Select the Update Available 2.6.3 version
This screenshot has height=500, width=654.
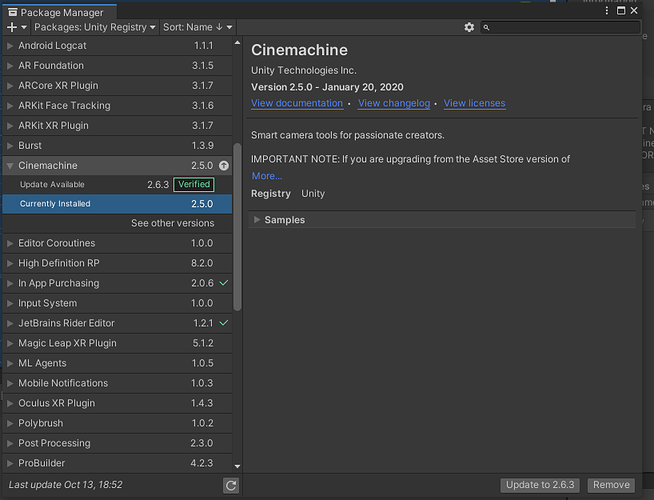(117, 184)
